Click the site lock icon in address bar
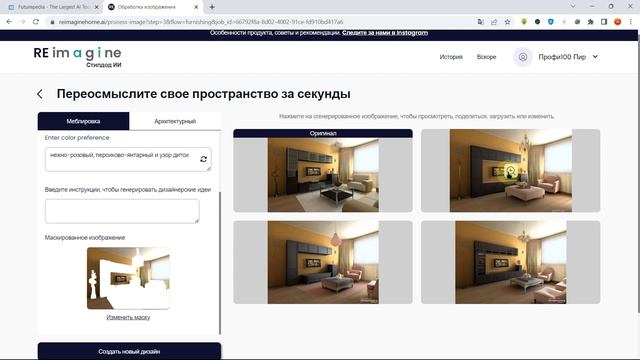This screenshot has width=640, height=360. click(x=52, y=22)
